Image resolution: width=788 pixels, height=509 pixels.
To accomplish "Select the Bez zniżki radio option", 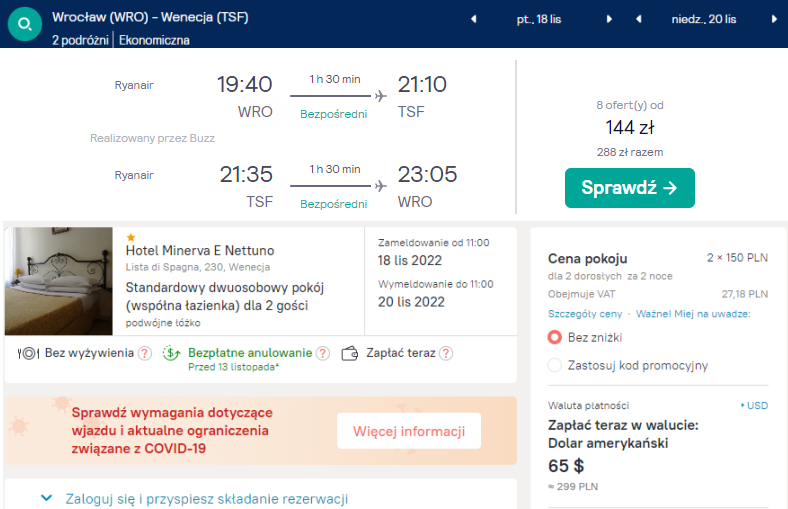I will [x=555, y=337].
